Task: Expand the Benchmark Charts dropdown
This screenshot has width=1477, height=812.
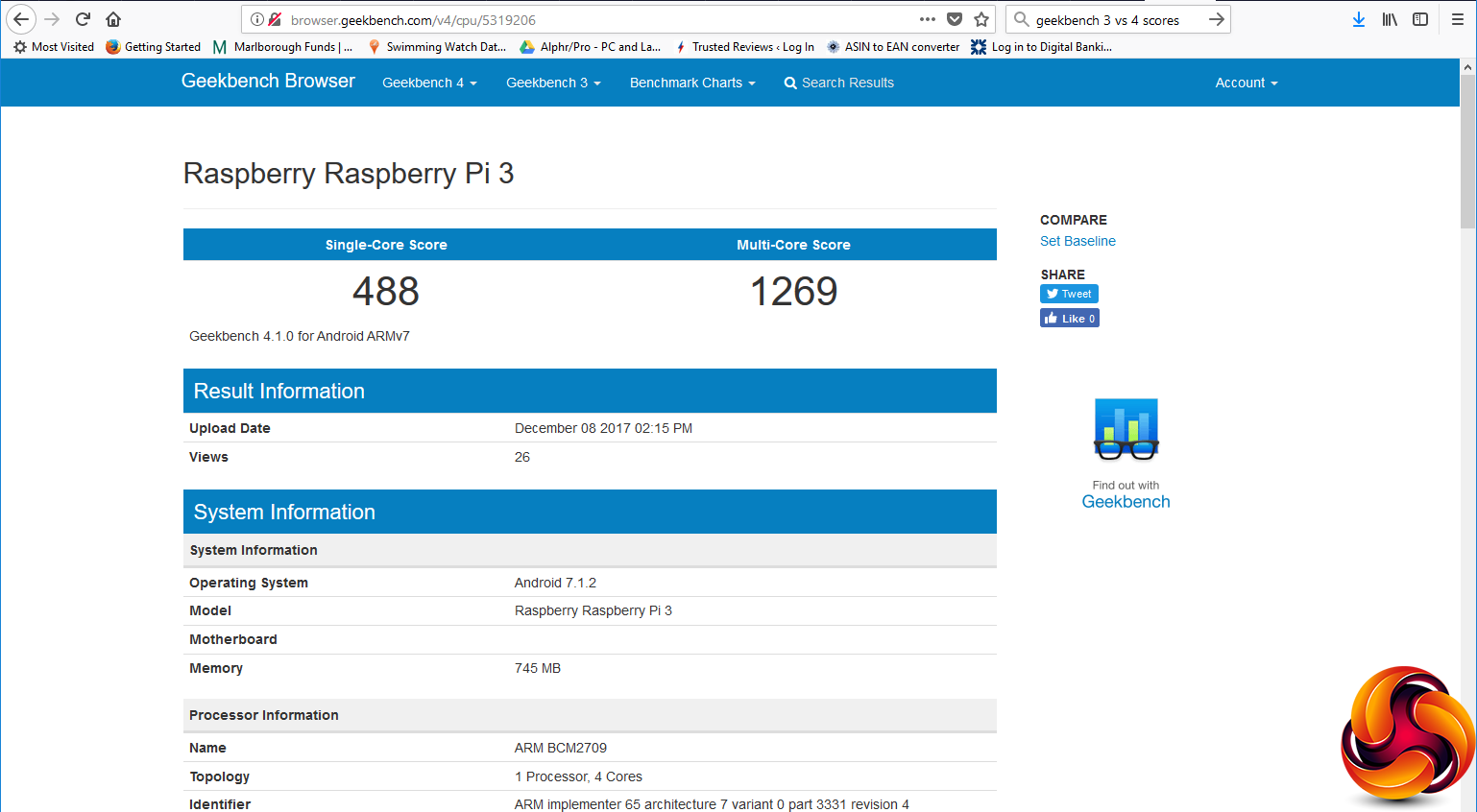Action: coord(692,83)
